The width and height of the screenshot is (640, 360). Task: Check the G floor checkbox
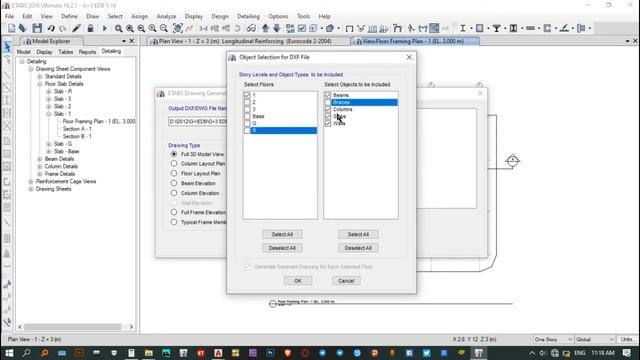(247, 123)
